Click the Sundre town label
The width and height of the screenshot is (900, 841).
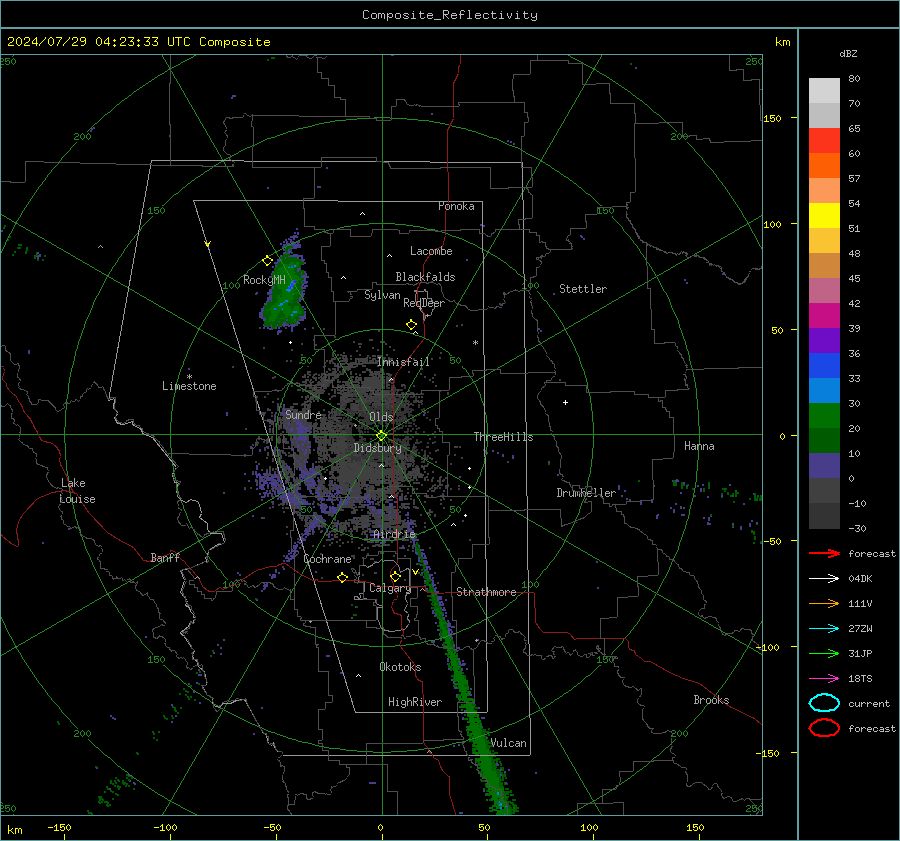coord(303,414)
